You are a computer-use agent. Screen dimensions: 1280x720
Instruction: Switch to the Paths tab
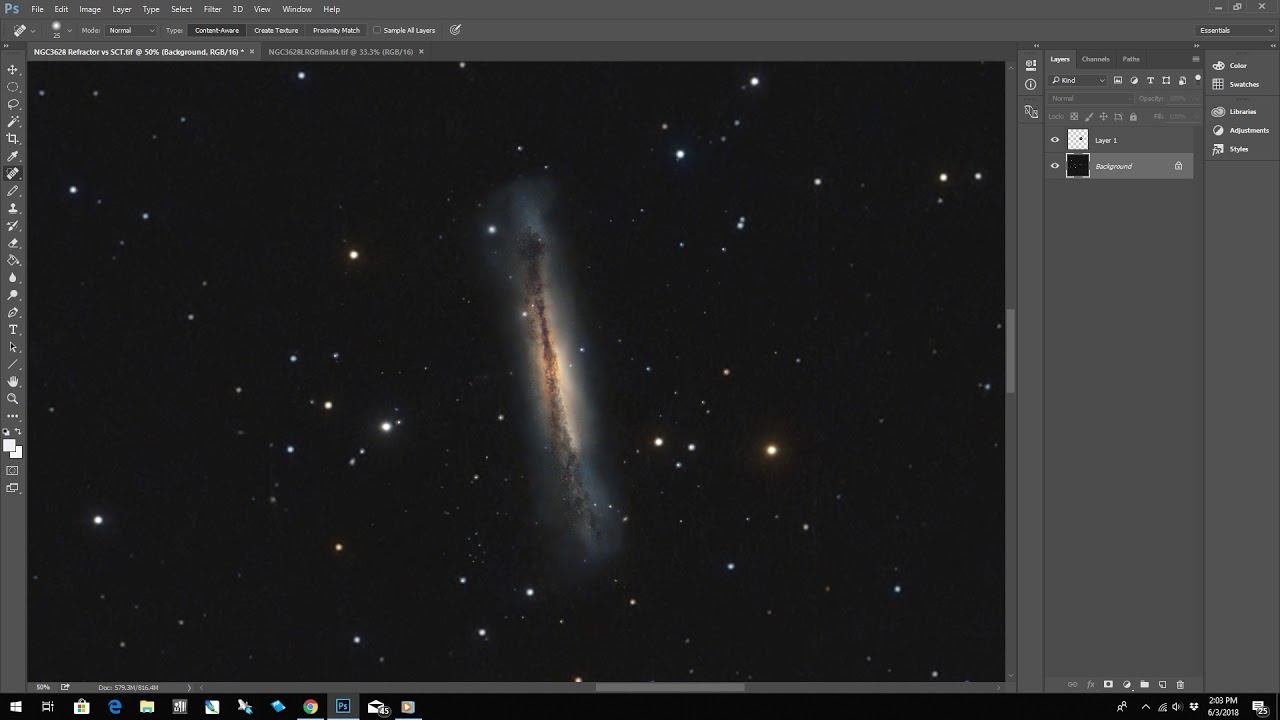coord(1131,59)
